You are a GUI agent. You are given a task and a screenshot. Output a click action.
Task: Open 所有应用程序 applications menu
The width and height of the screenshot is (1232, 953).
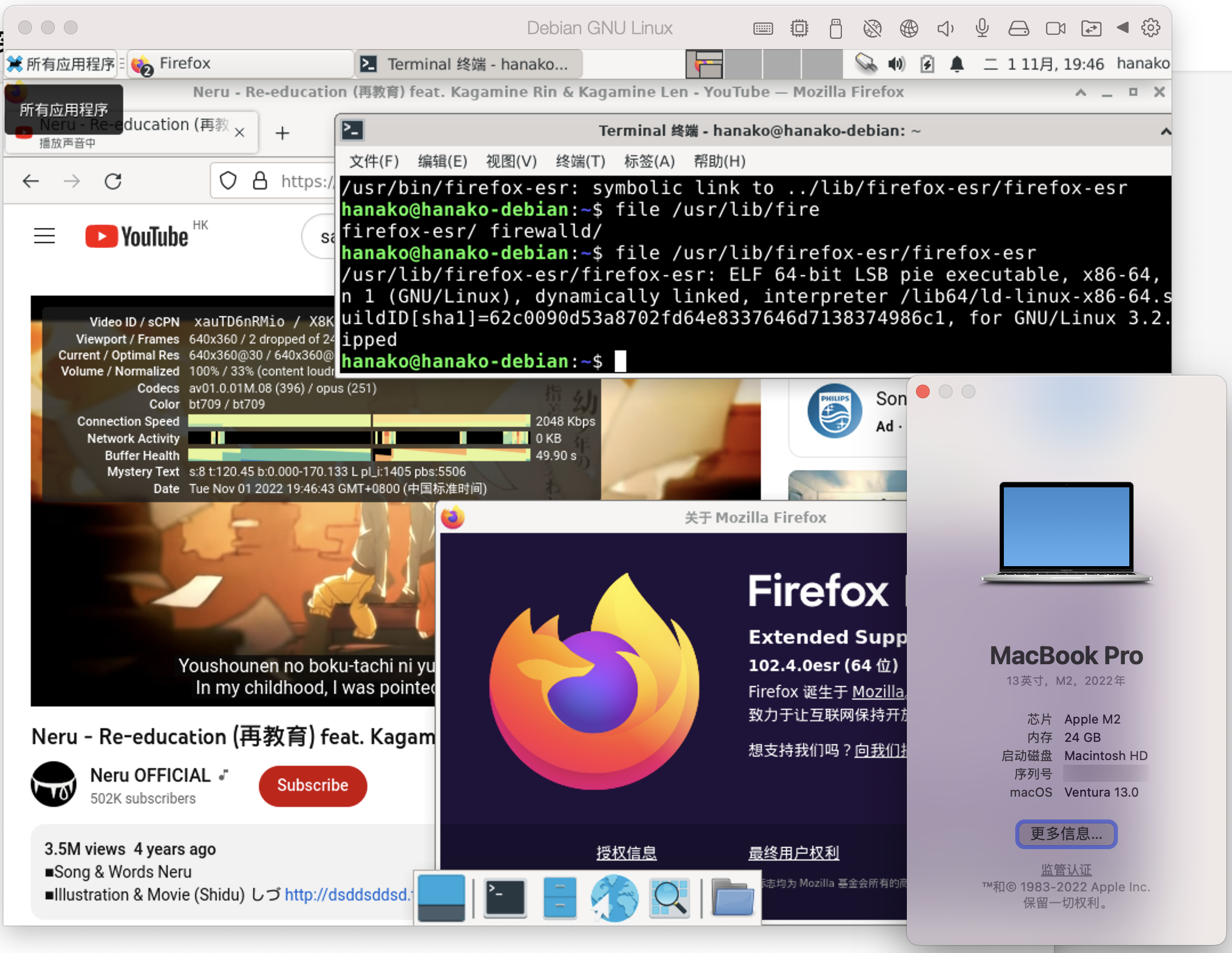tap(62, 64)
